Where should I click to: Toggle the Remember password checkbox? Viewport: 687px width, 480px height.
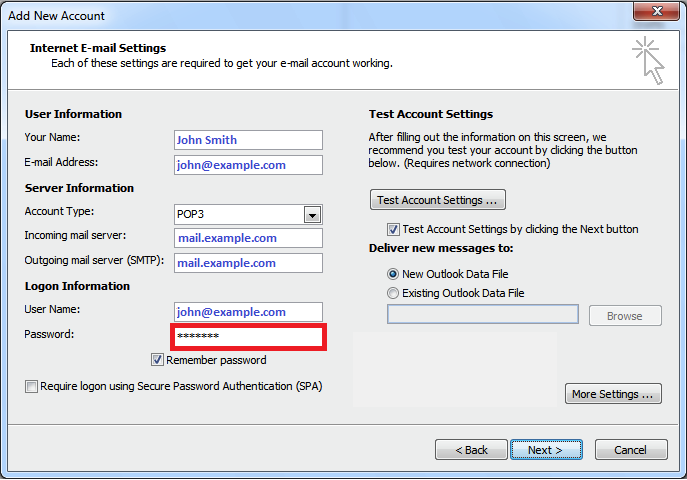coord(158,360)
